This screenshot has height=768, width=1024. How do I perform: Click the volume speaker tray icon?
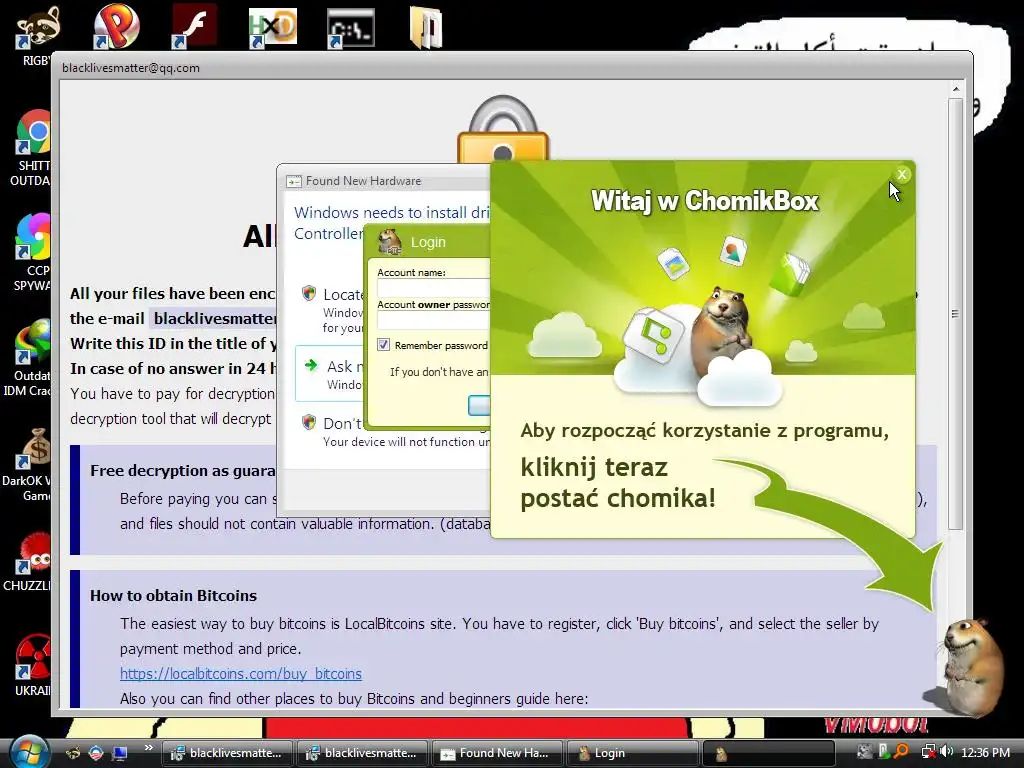(948, 752)
